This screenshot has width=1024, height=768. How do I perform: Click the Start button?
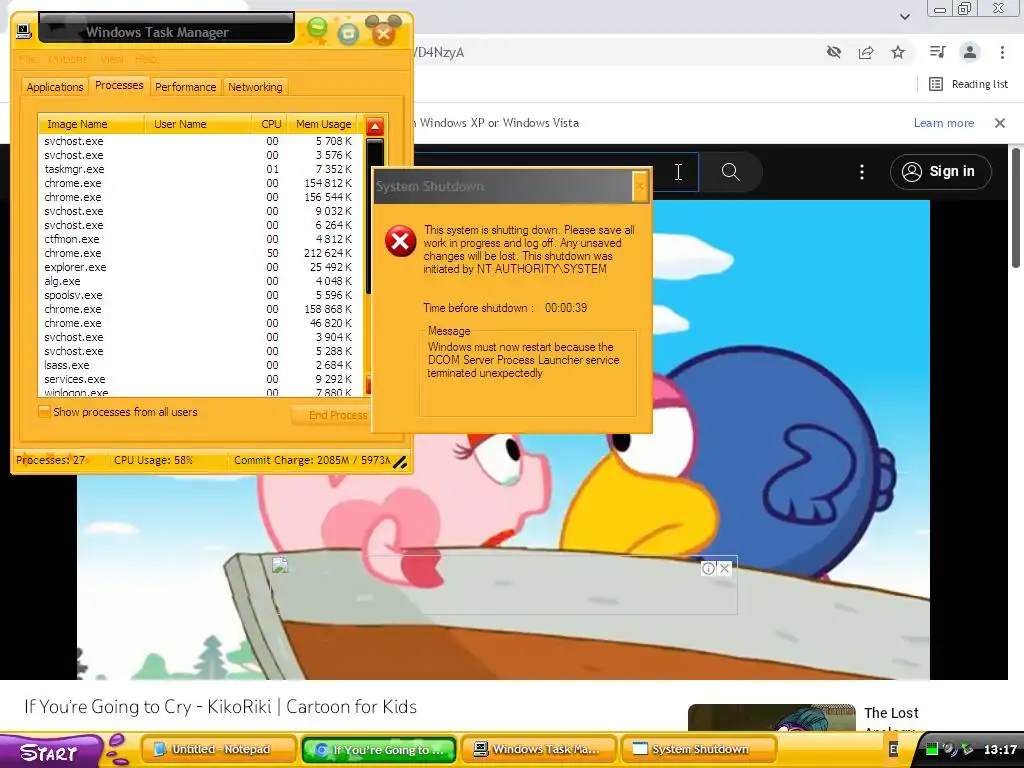click(x=49, y=751)
